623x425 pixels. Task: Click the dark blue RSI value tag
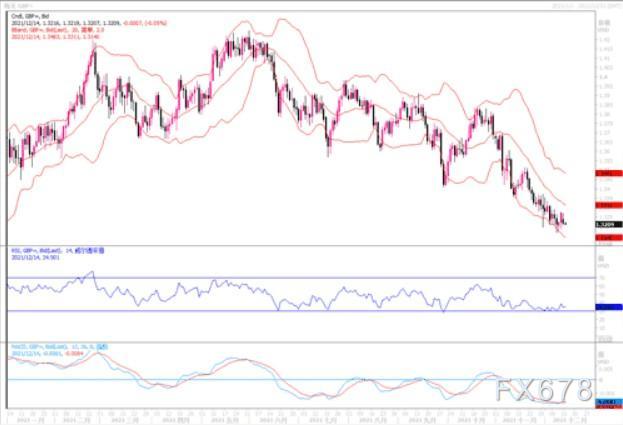[x=608, y=307]
